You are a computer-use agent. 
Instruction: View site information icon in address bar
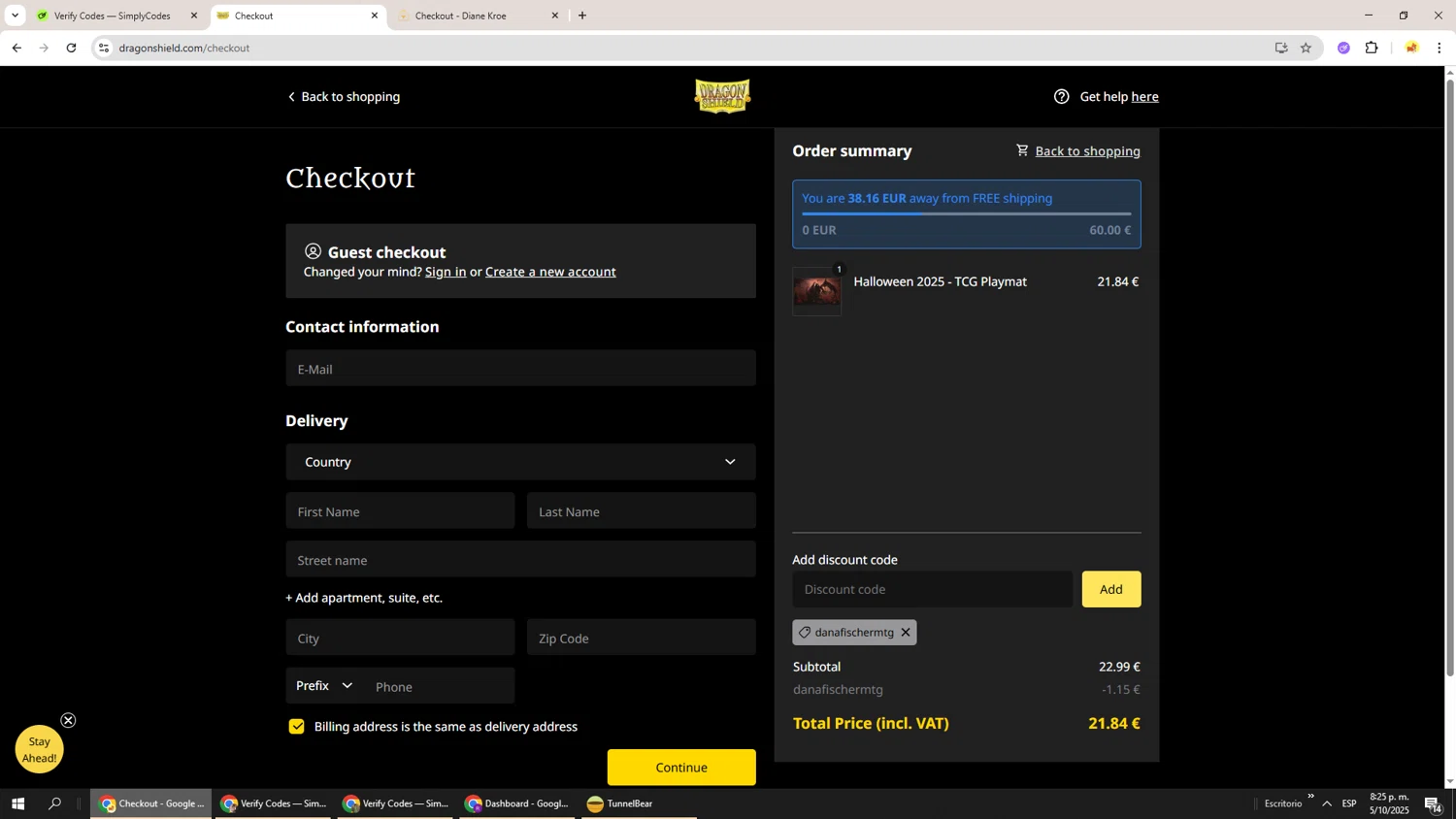[x=104, y=48]
